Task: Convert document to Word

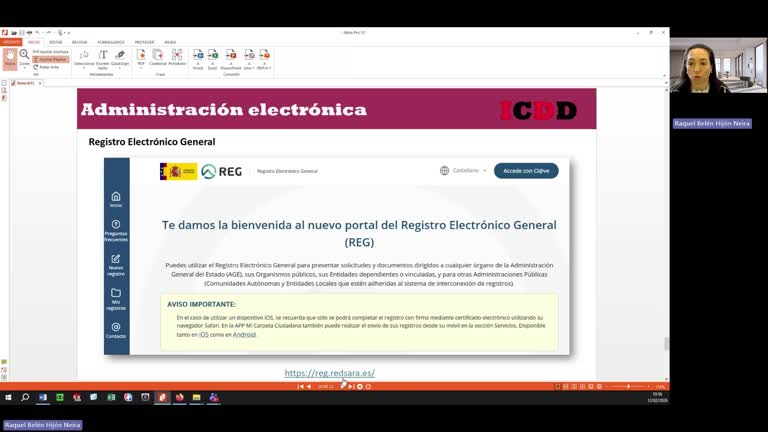Action: [x=198, y=59]
